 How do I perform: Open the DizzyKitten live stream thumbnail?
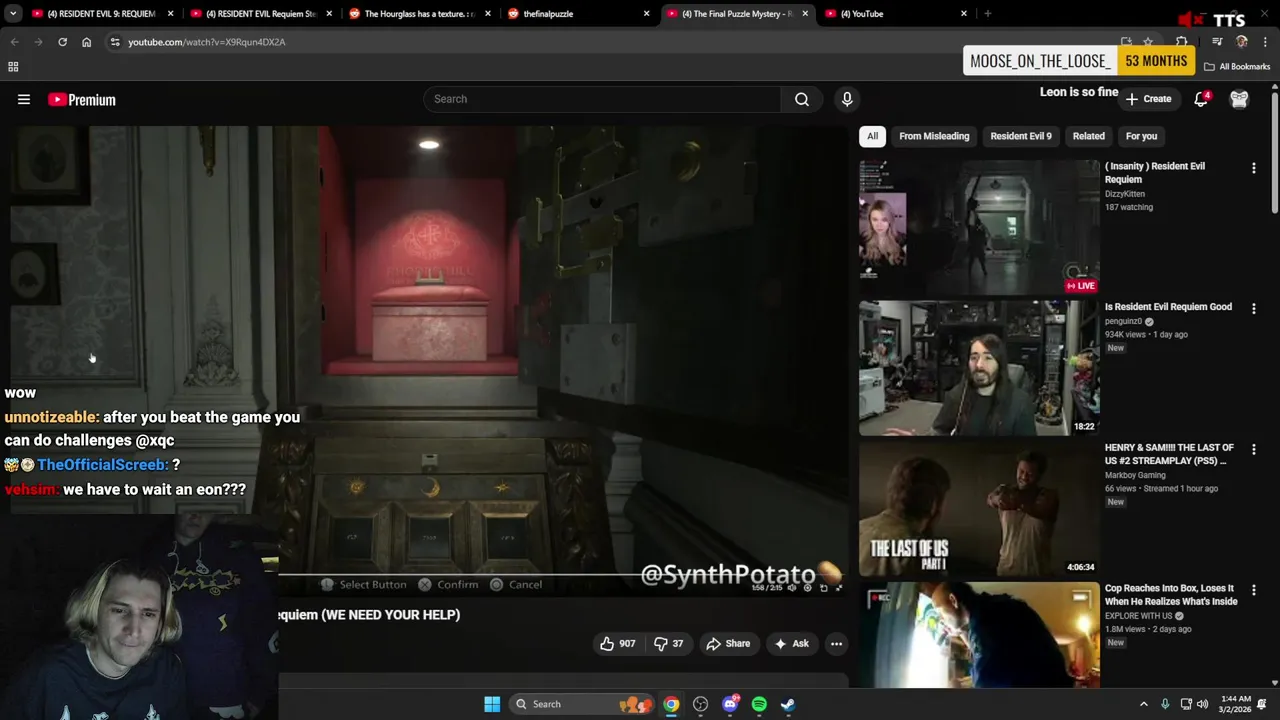point(979,227)
